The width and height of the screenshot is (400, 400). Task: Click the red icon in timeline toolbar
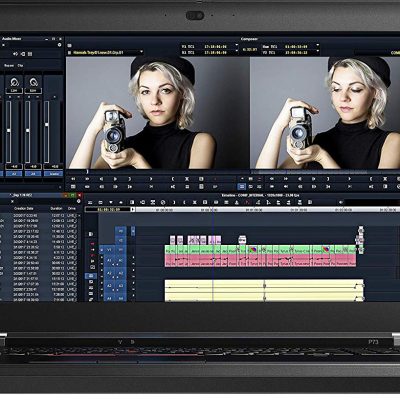pyautogui.click(x=247, y=202)
